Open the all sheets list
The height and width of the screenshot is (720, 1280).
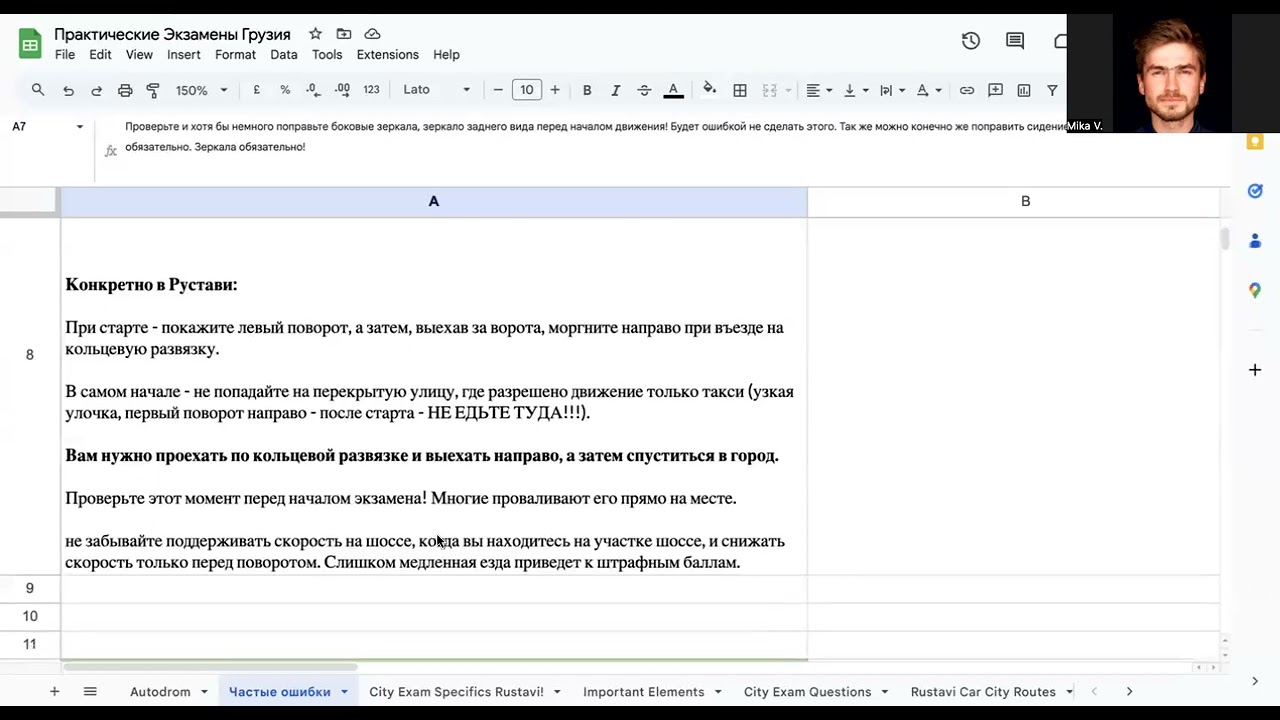(90, 692)
